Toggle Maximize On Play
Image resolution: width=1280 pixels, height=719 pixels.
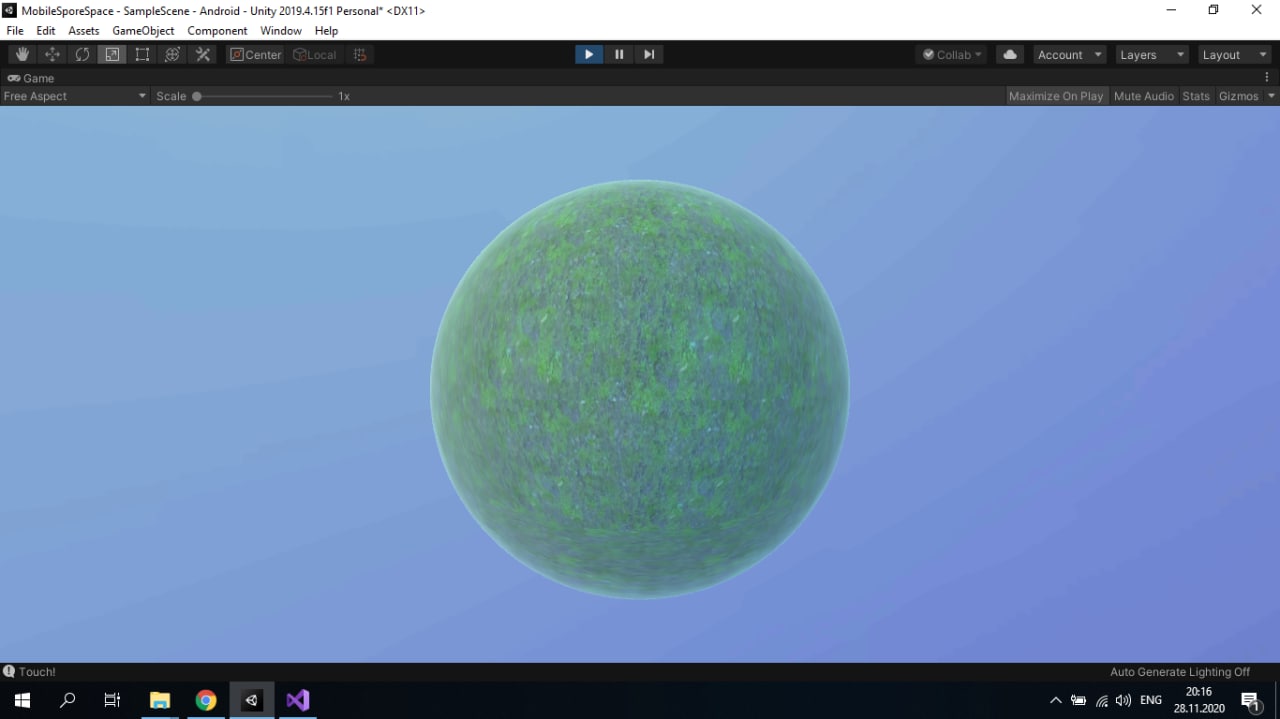click(1056, 96)
